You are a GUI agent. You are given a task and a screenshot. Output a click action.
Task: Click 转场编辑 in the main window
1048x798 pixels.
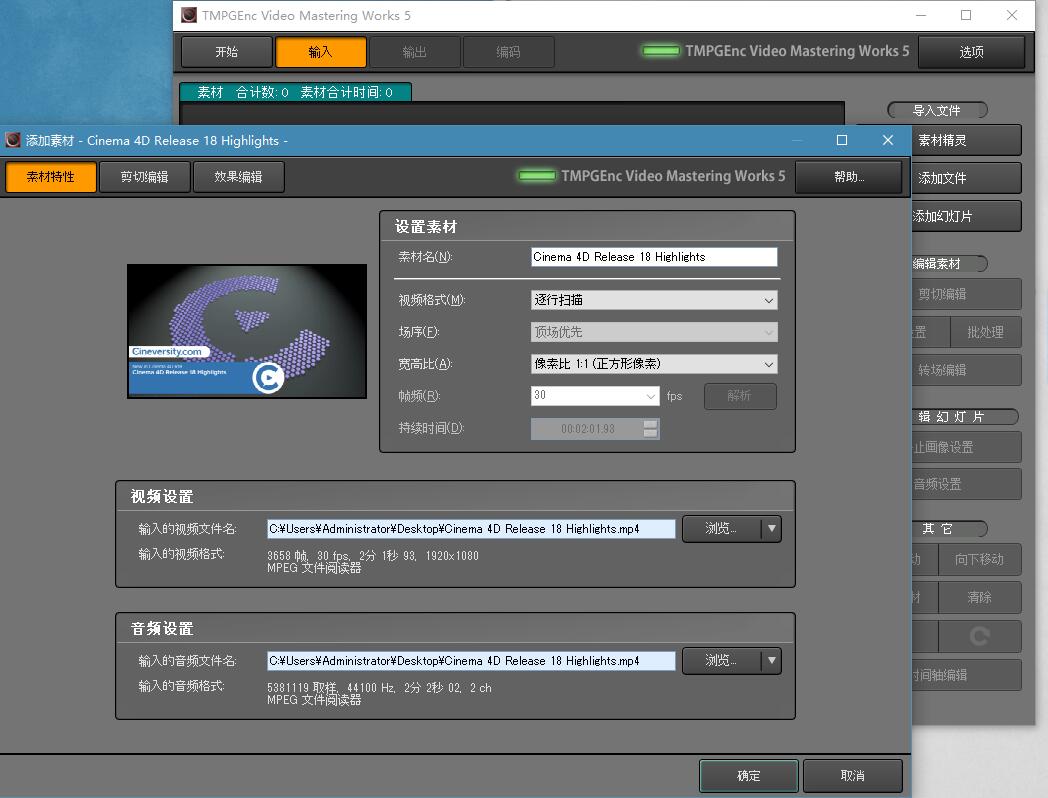(x=966, y=370)
